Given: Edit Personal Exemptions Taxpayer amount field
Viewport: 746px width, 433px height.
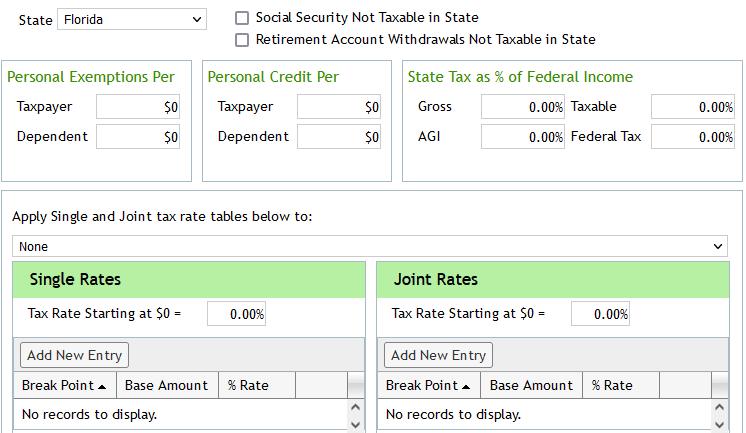Looking at the screenshot, I should pyautogui.click(x=138, y=107).
